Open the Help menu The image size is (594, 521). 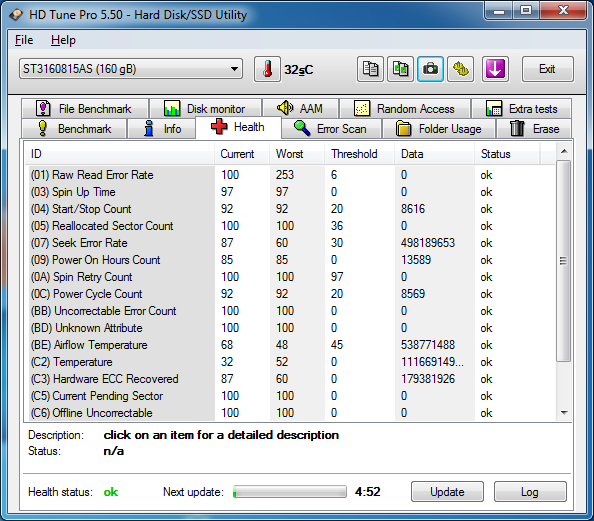(63, 40)
